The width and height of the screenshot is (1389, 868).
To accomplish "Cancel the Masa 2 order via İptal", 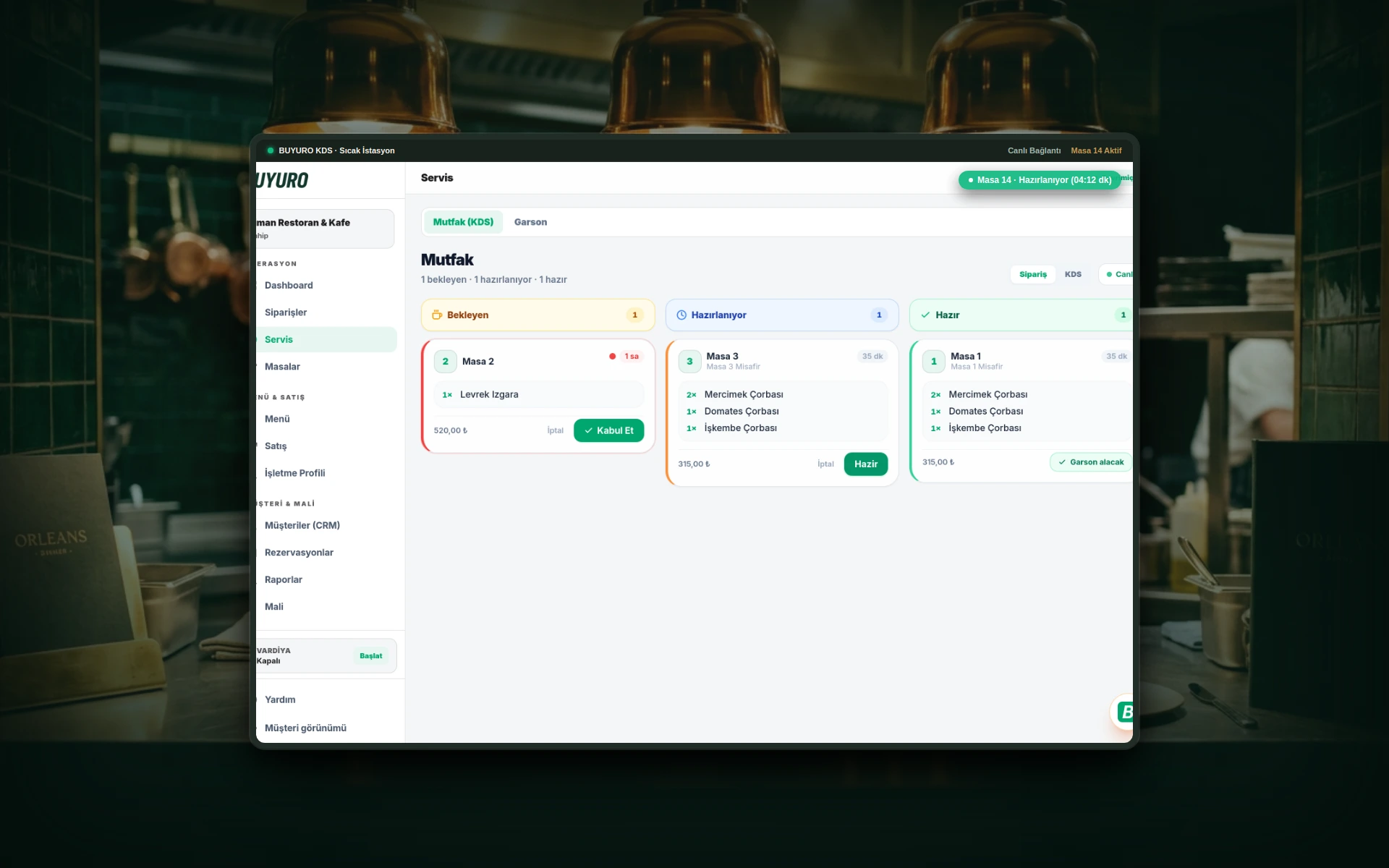I will (x=555, y=430).
